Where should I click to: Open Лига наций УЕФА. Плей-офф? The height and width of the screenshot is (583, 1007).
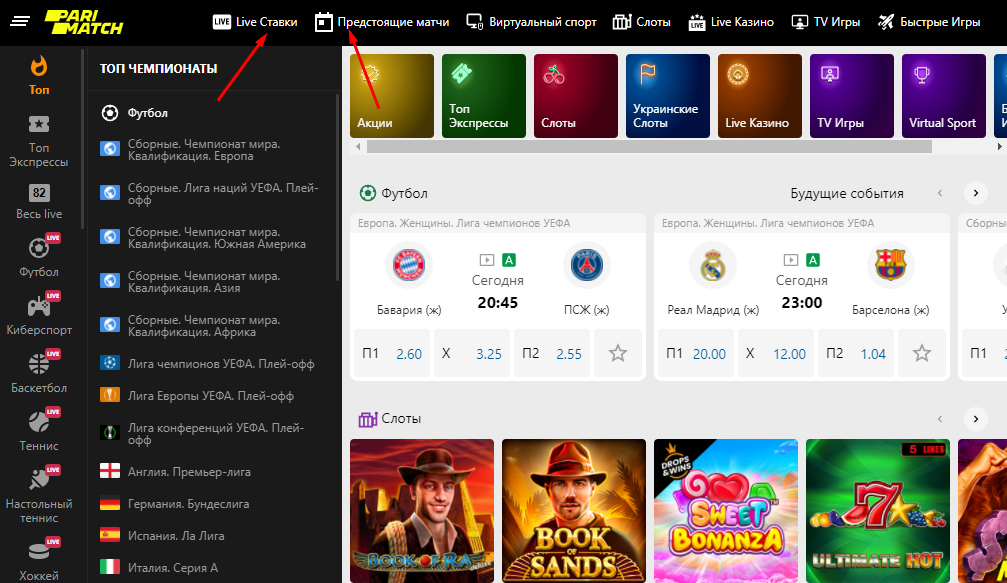coord(209,193)
